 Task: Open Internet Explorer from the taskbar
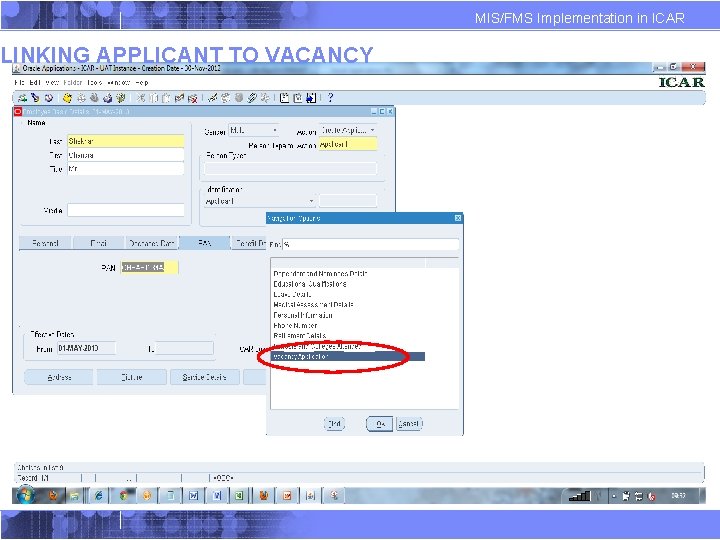tap(98, 496)
